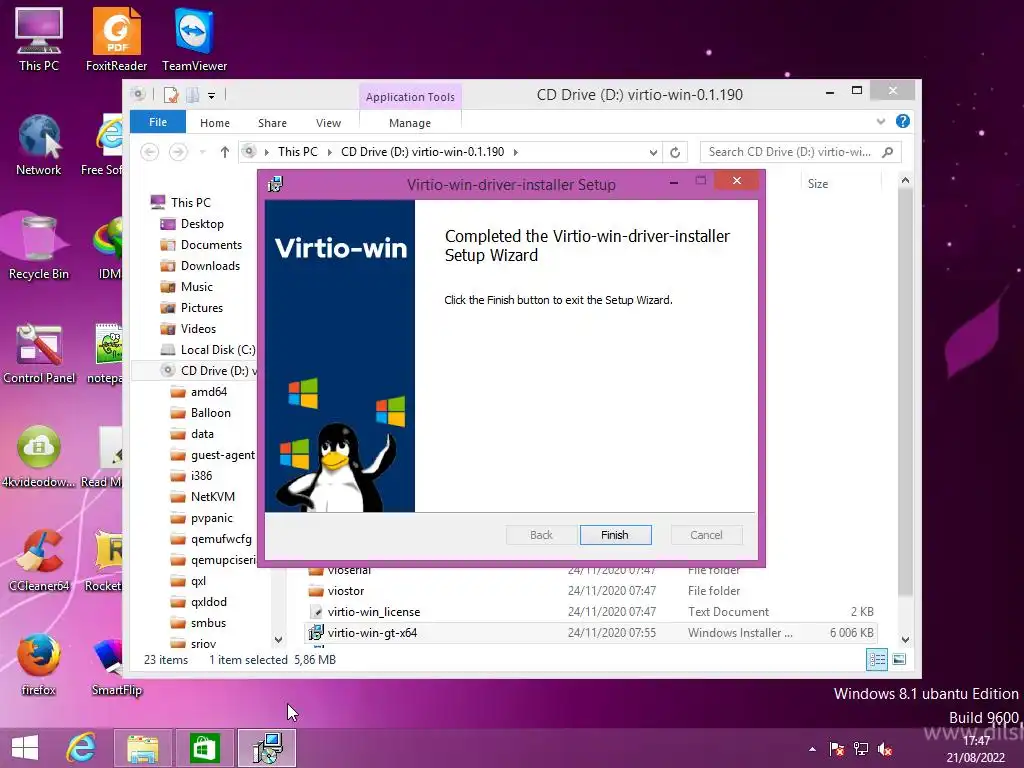1024x768 pixels.
Task: Select Local Disk (C:) in tree
Action: click(x=217, y=350)
